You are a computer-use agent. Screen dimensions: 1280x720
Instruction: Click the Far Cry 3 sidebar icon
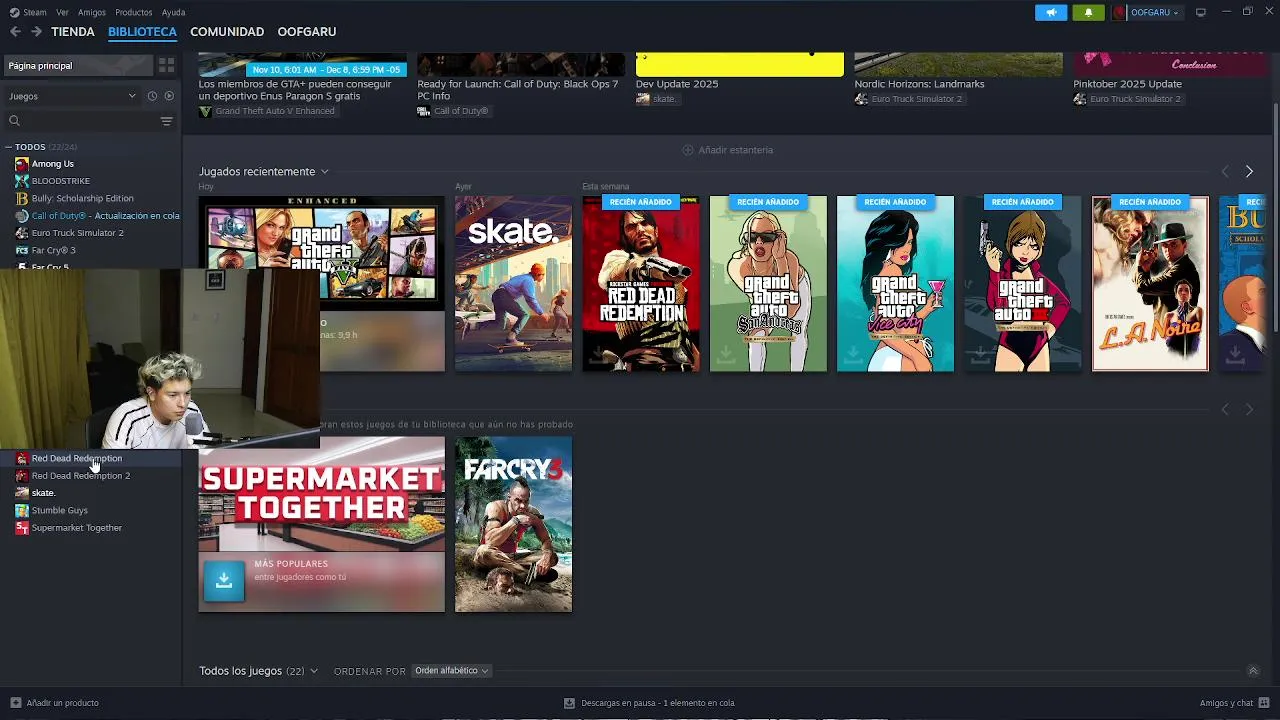[22, 250]
